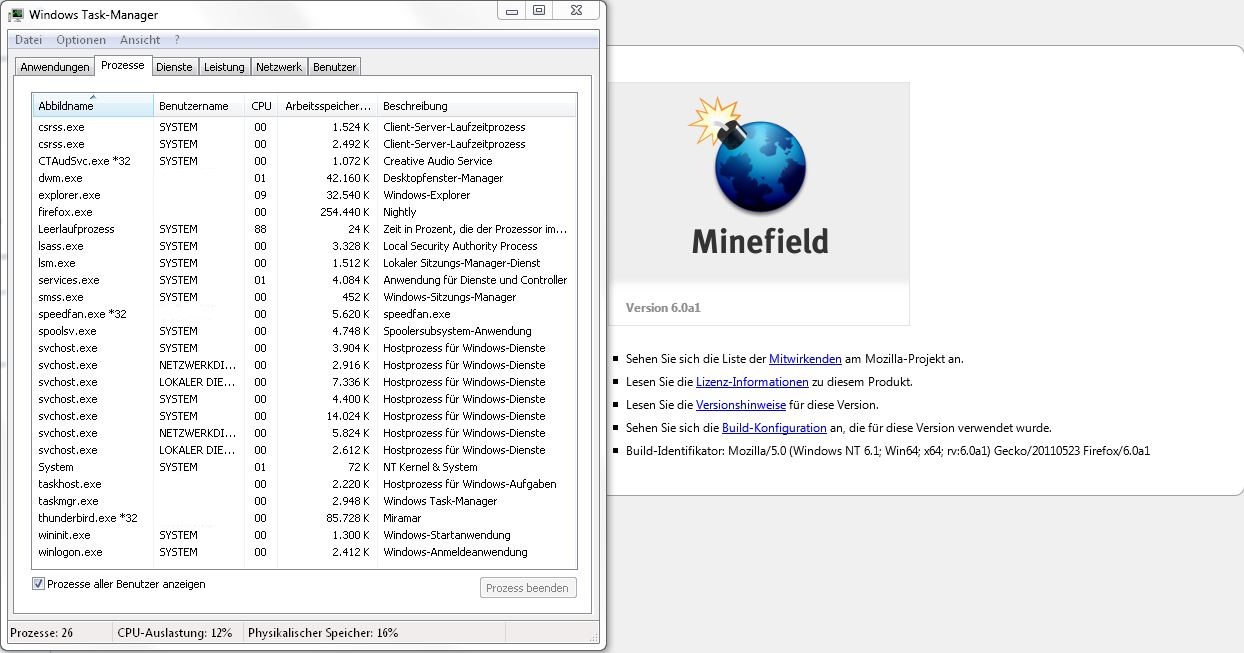Open the Mitwirkenden link
Screen dimensions: 1244x653
point(806,358)
